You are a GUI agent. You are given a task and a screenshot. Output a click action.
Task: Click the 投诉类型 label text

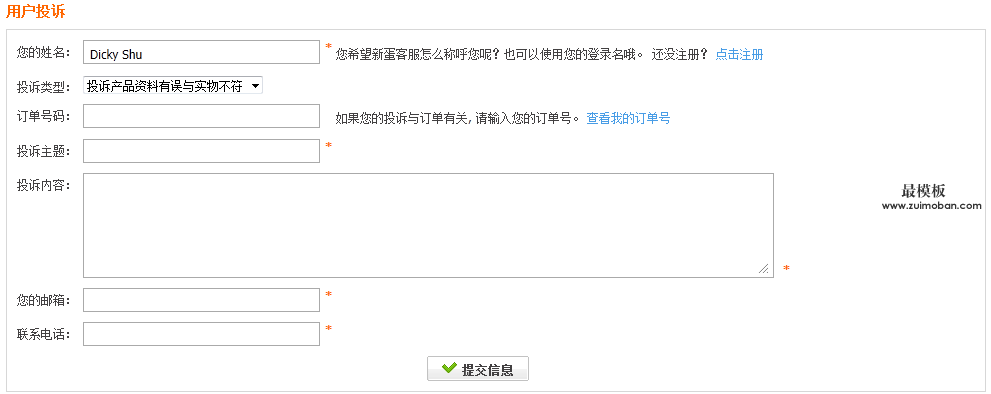(44, 87)
